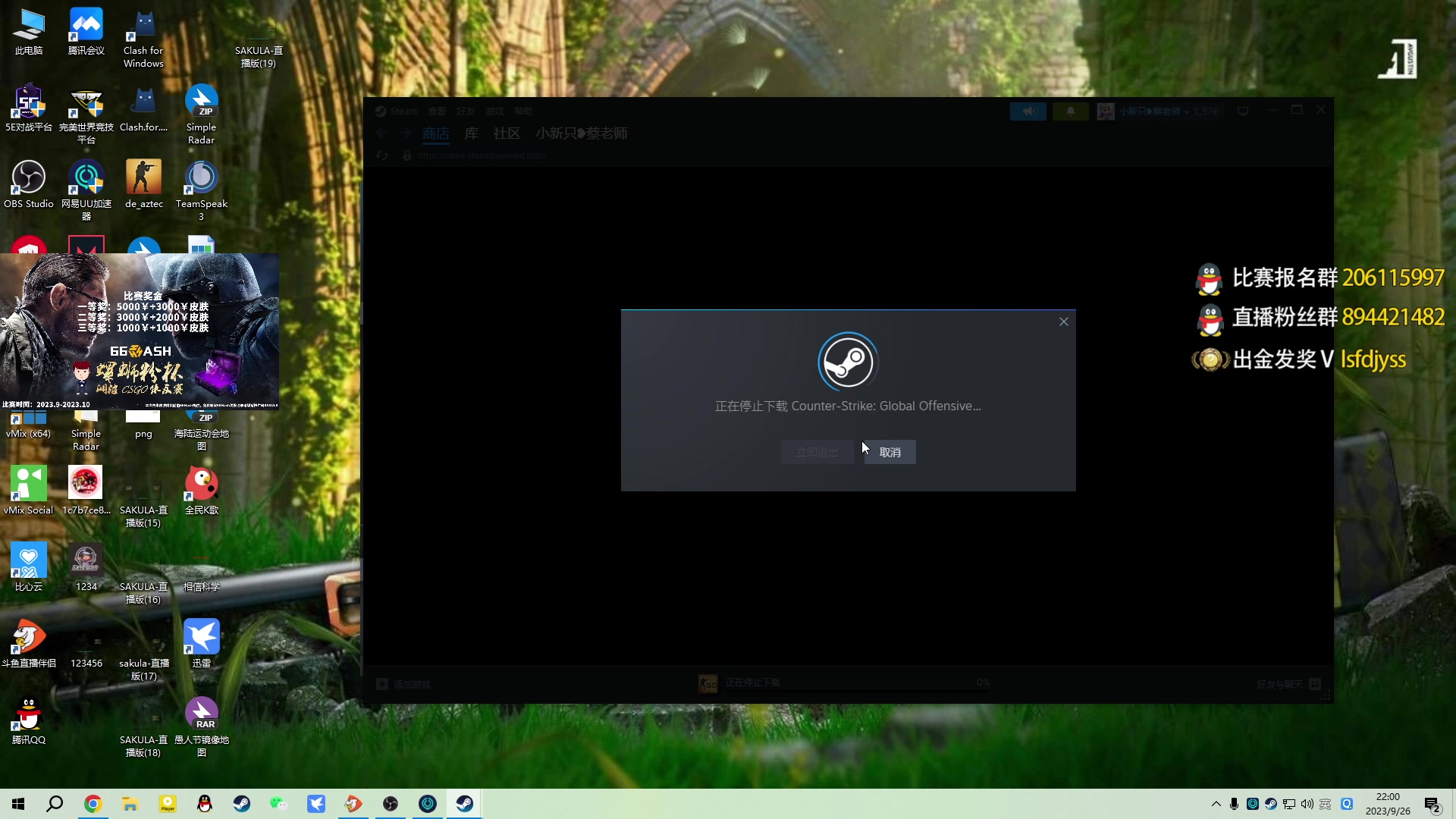Select 斗鱼直播伴侣 desktop shortcut
Image resolution: width=1456 pixels, height=819 pixels.
point(29,644)
